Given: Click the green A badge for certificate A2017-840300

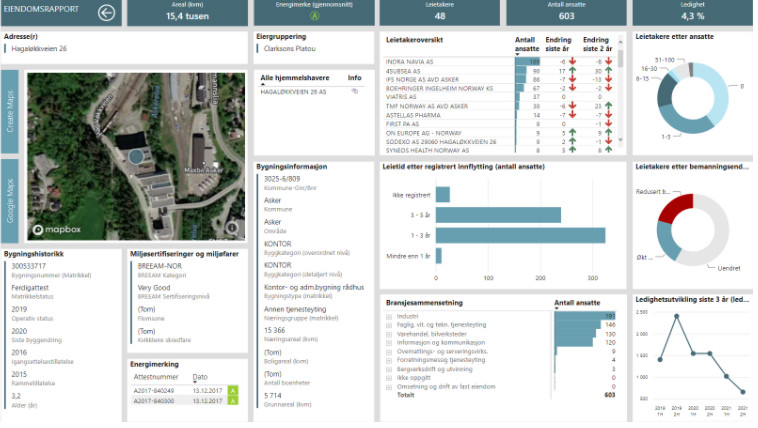Looking at the screenshot, I should pyautogui.click(x=233, y=401).
